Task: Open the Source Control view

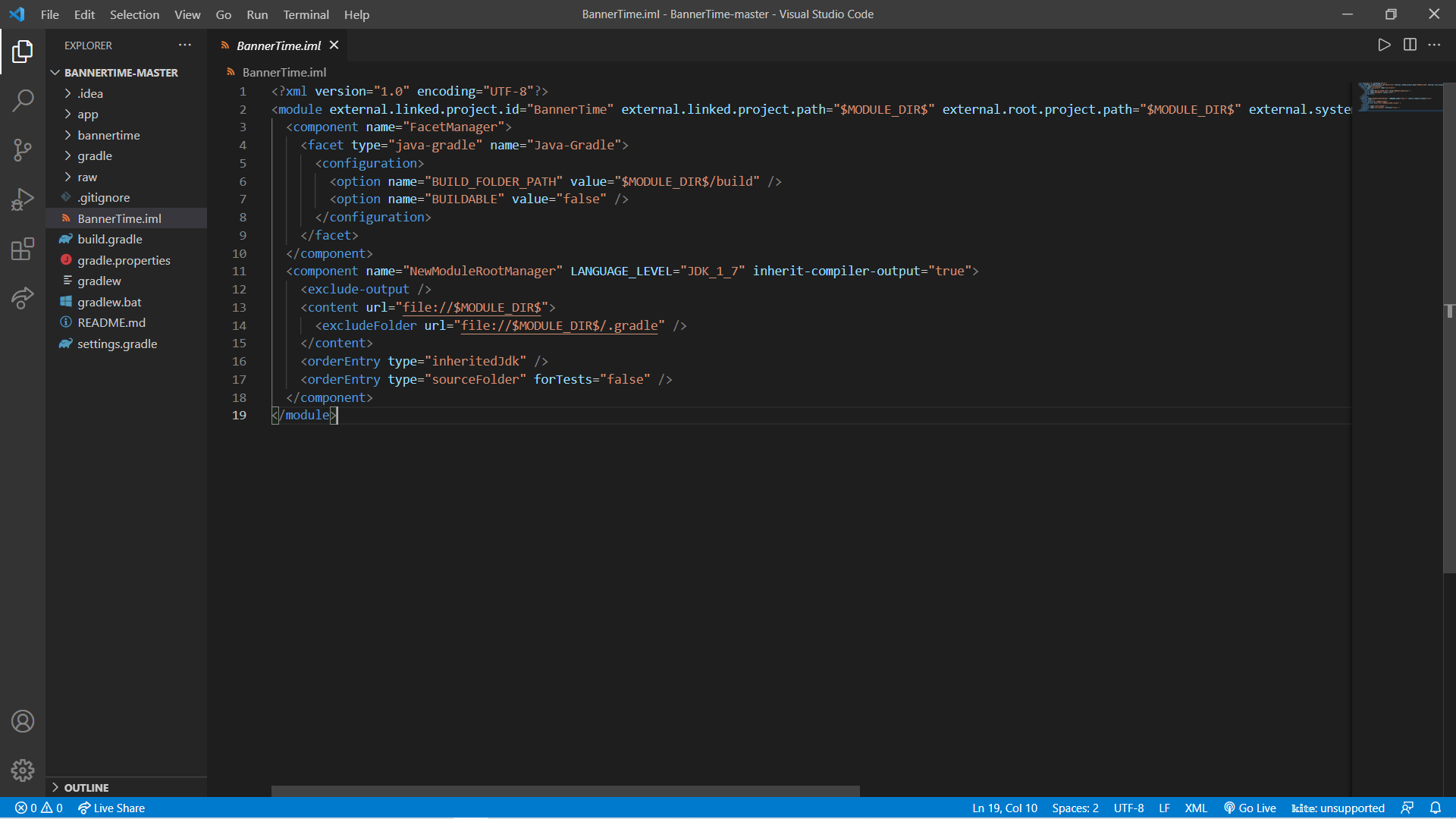Action: click(x=23, y=149)
